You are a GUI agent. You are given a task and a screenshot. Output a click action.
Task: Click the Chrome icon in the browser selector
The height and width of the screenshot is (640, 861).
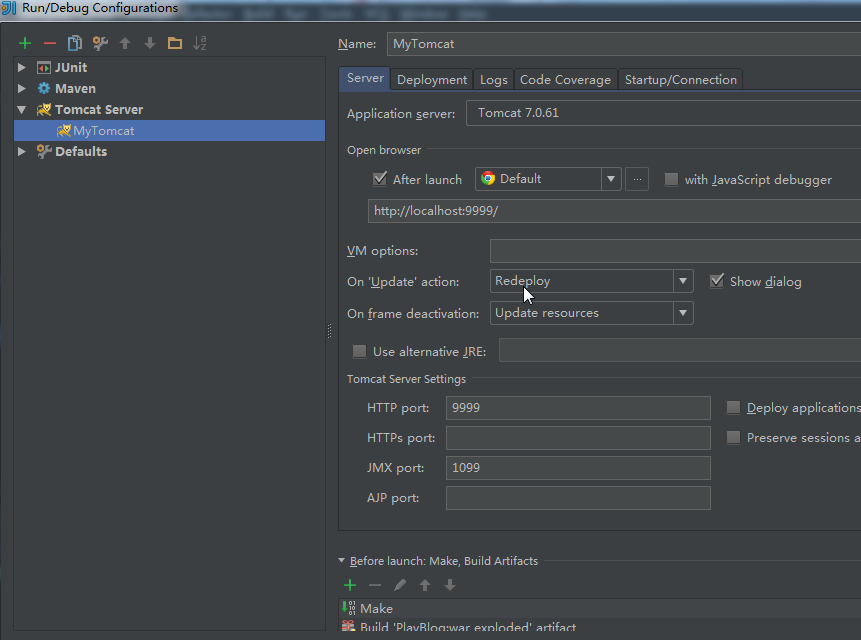[x=488, y=179]
